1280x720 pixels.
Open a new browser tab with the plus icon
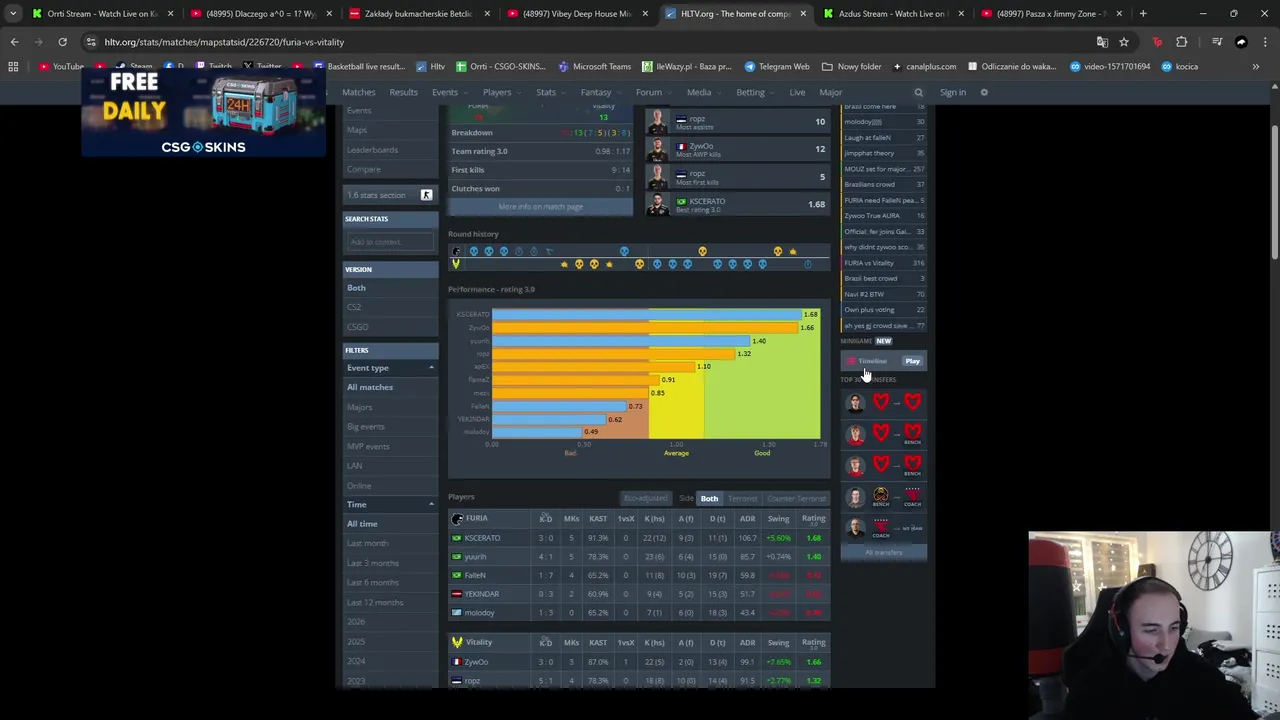point(1143,14)
